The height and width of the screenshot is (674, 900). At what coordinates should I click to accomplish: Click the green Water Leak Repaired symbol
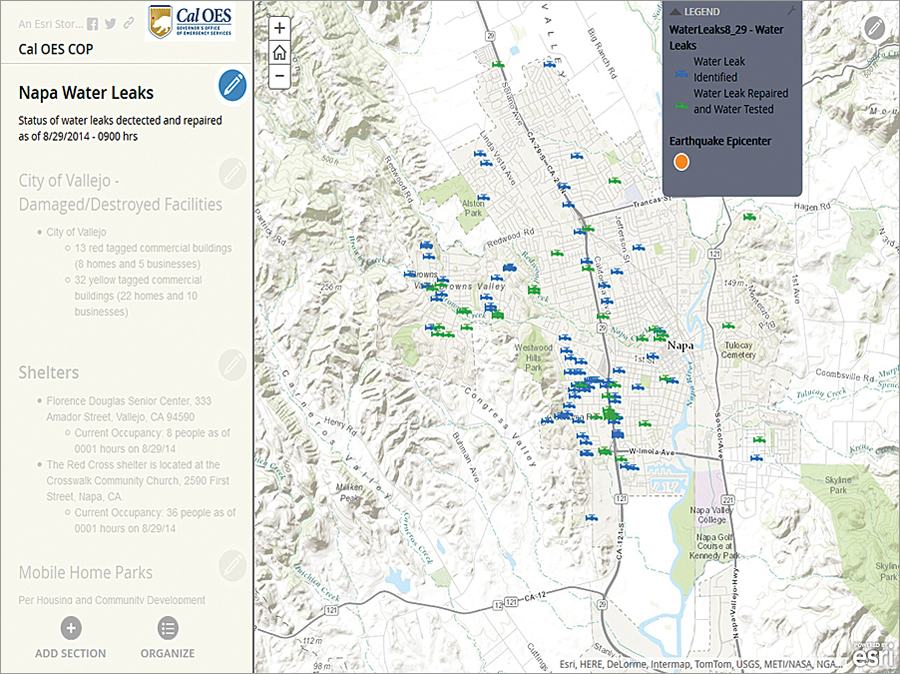pyautogui.click(x=681, y=106)
